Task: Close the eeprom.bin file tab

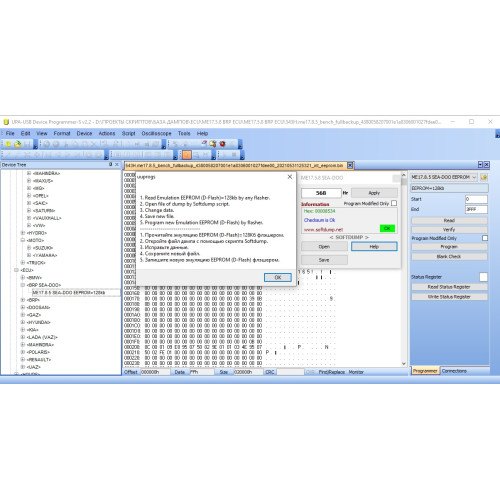Action: tap(350, 165)
